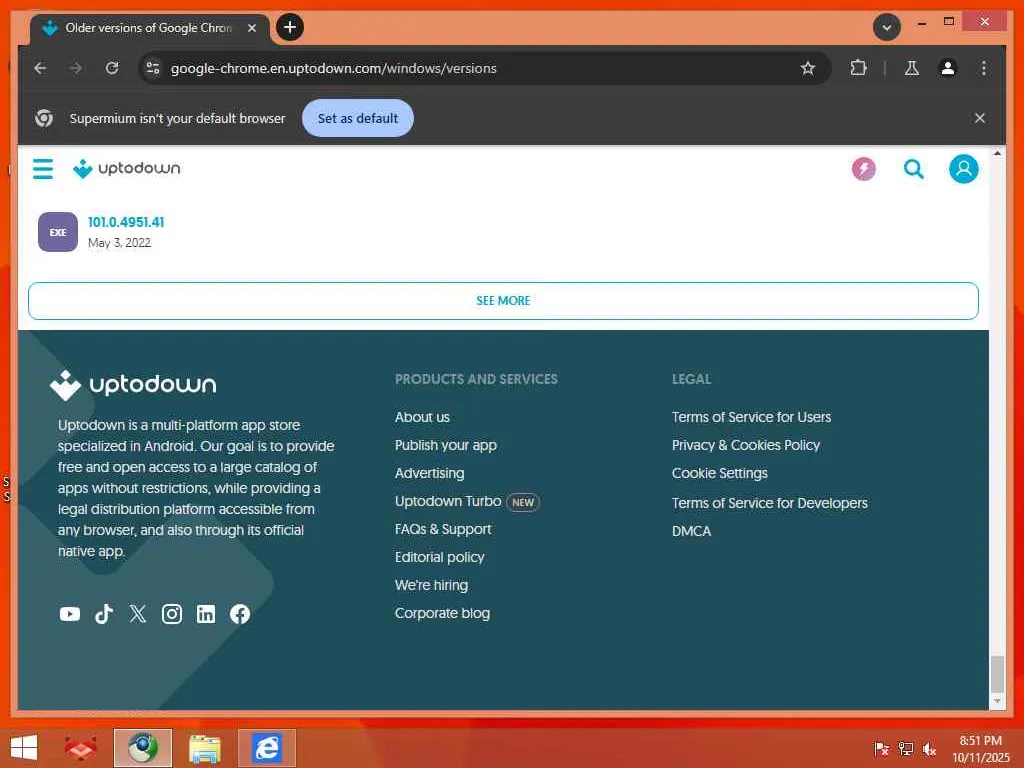Viewport: 1024px width, 768px height.
Task: Open Terms of Service for Users
Action: [751, 417]
